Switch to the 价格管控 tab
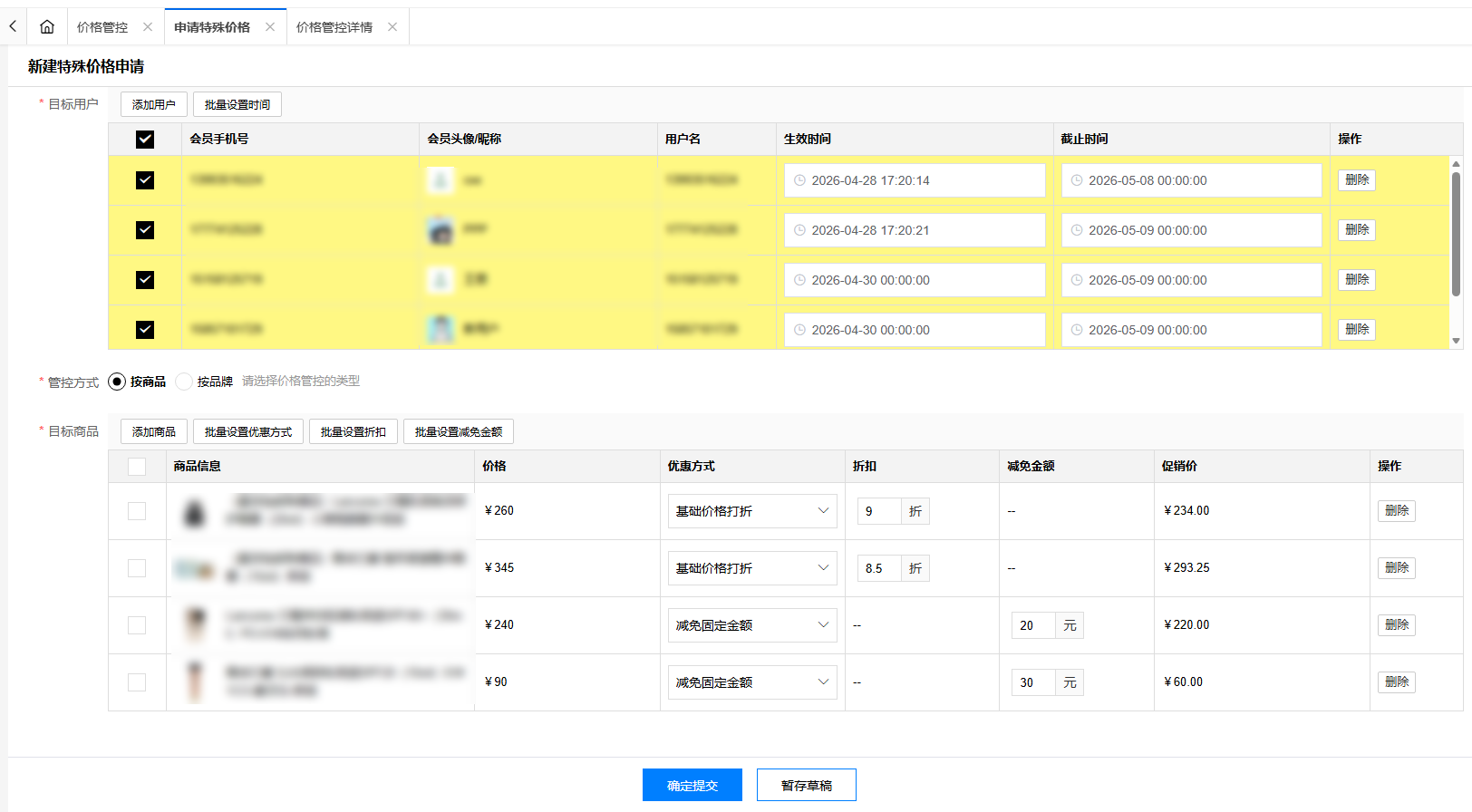This screenshot has width=1472, height=812. click(102, 27)
